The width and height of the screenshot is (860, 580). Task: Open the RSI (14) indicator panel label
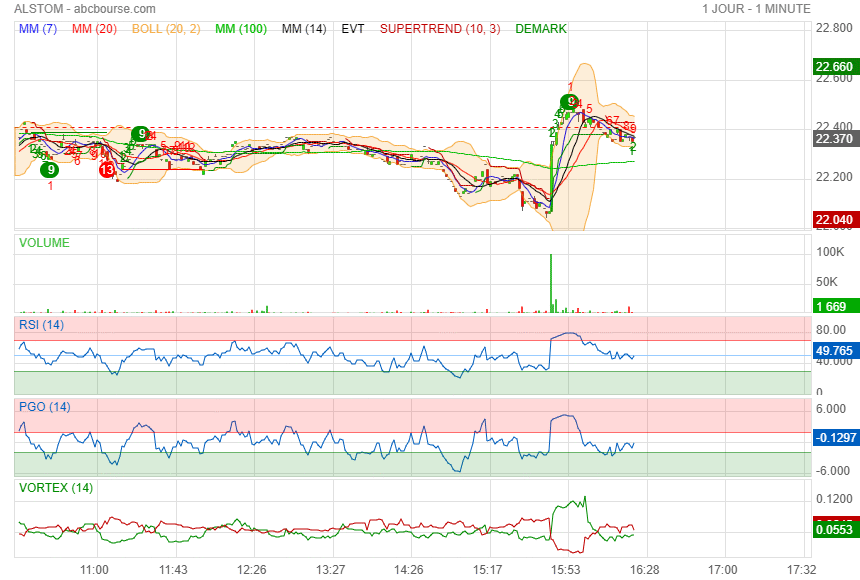pos(42,325)
